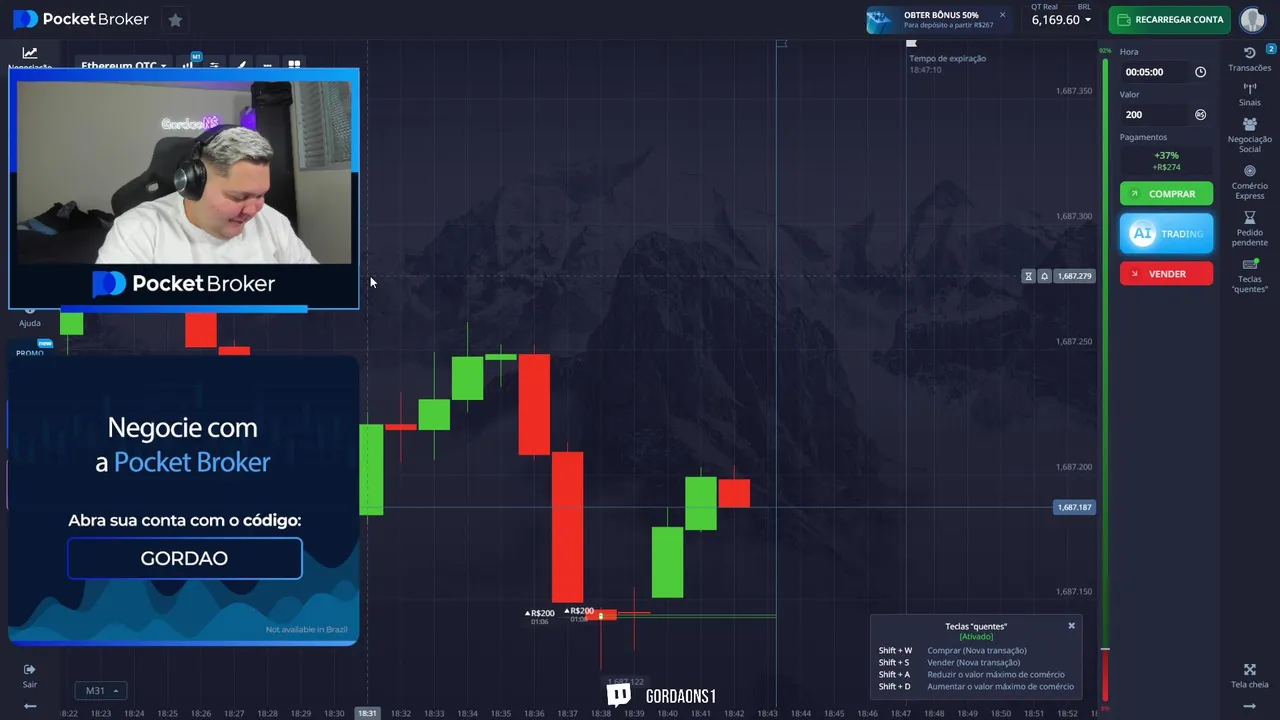Click the 1,687.279 crosshair price label
The image size is (1280, 720).
coord(1074,276)
